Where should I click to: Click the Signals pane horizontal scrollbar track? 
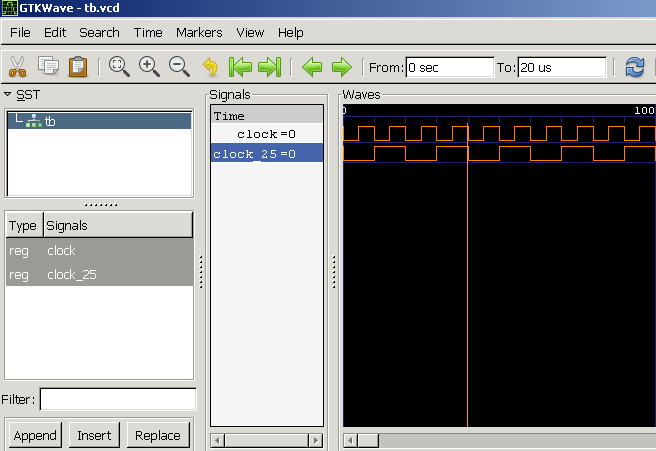[x=266, y=441]
